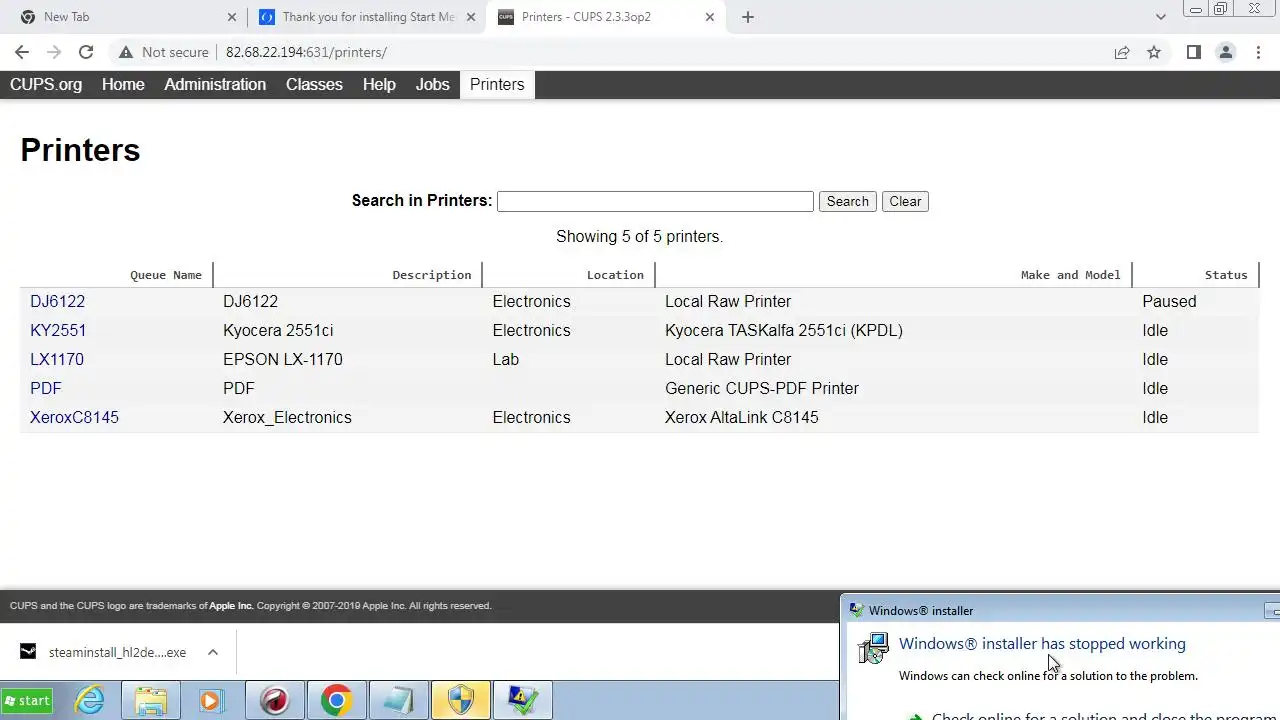The width and height of the screenshot is (1280, 720).
Task: Select the security shield taskbar item
Action: [460, 701]
